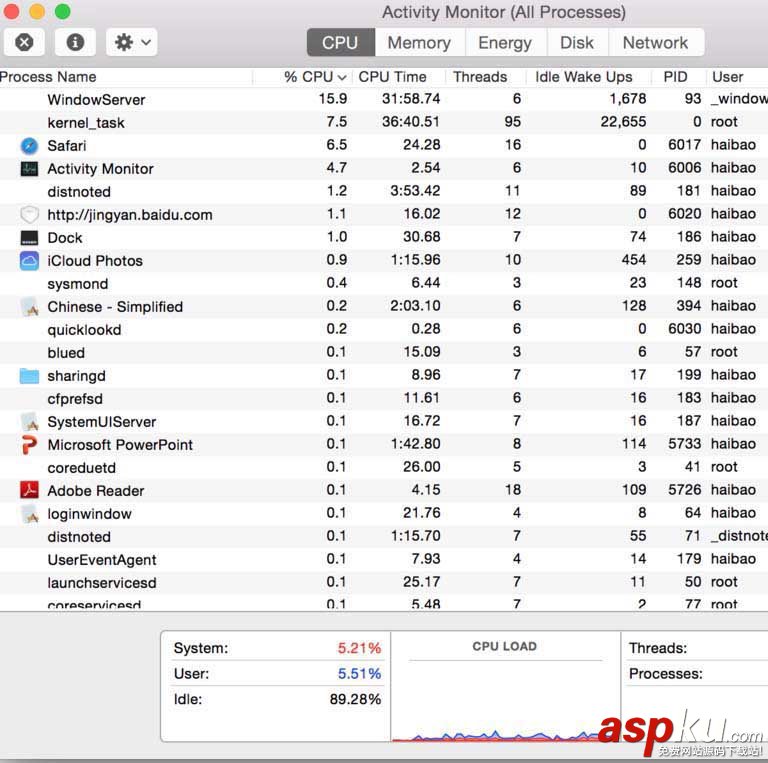Select the sharingd process name
The height and width of the screenshot is (763, 768).
click(76, 376)
